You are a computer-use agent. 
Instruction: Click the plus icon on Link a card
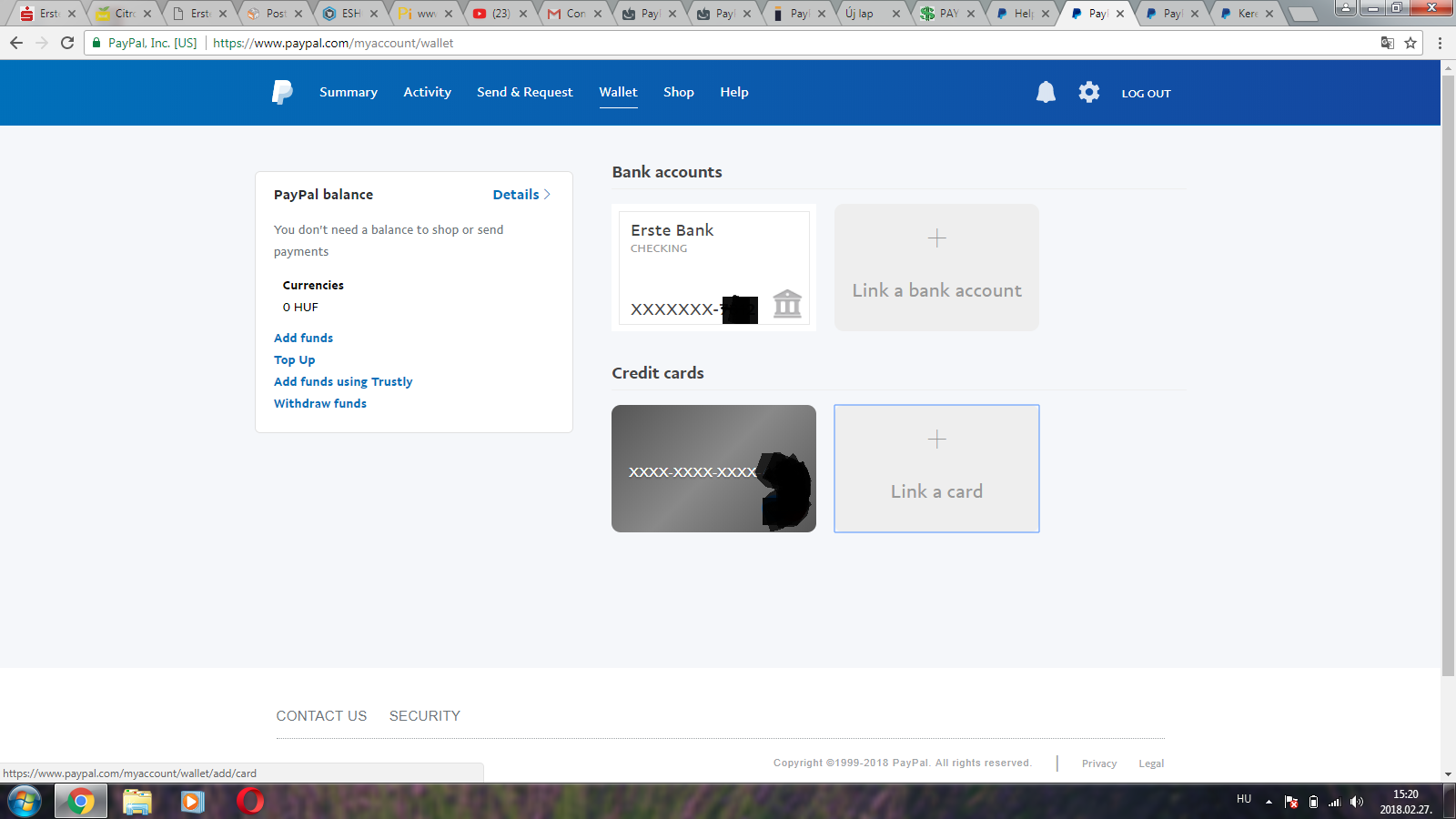click(936, 440)
